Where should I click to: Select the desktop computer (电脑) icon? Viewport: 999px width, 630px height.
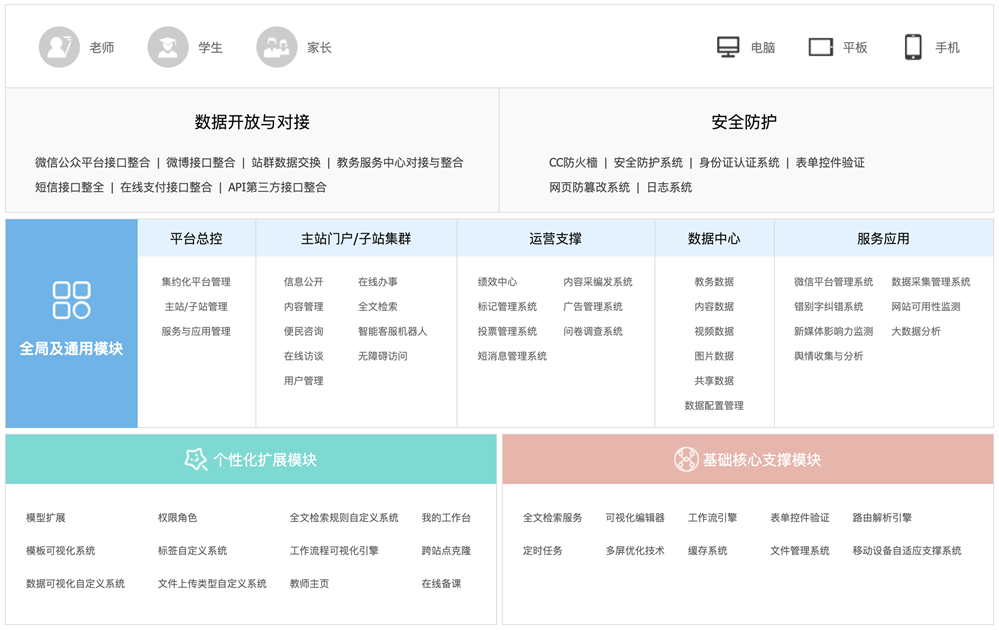point(728,47)
